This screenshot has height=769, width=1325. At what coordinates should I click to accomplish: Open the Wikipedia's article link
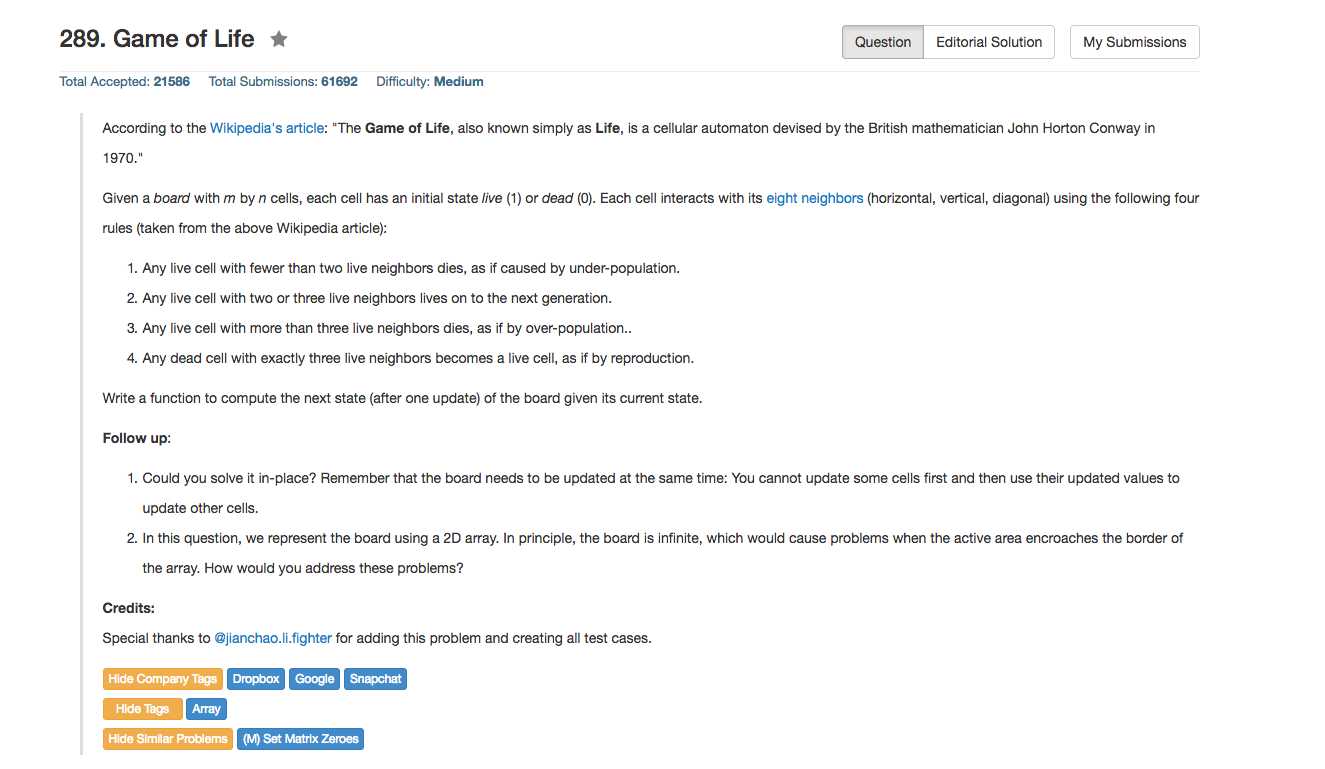[x=267, y=129]
